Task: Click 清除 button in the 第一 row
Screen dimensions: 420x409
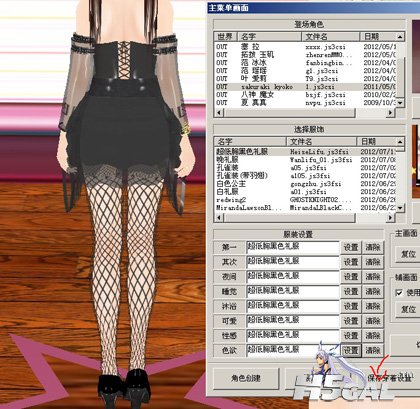Action: (373, 248)
